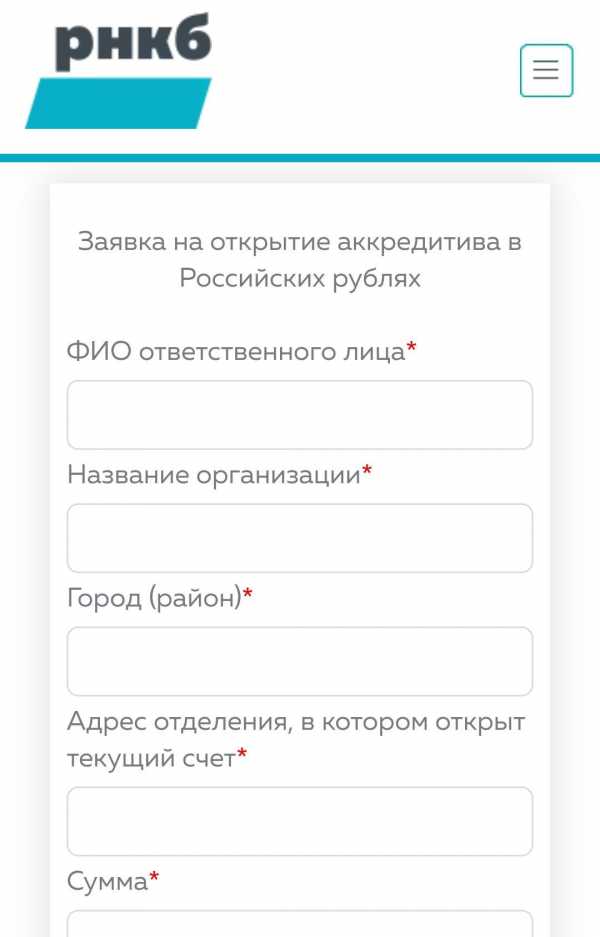Screen dimensions: 600x937
Task: Click the red asterisk beside Сумма
Action: [154, 879]
